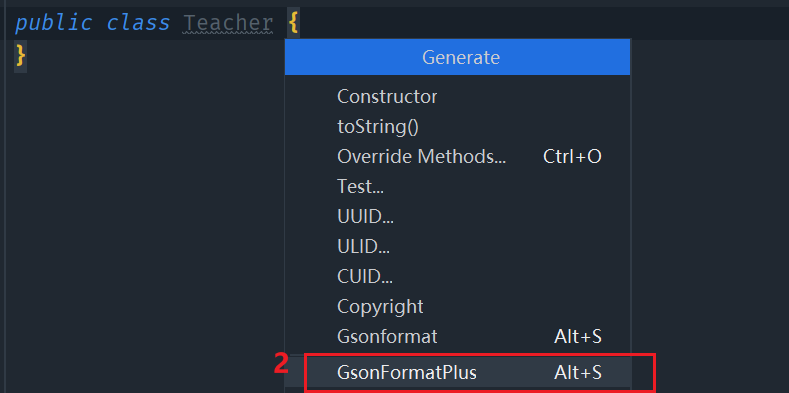Click the public keyword in the code
Viewport: 789px width, 393px height.
click(54, 23)
